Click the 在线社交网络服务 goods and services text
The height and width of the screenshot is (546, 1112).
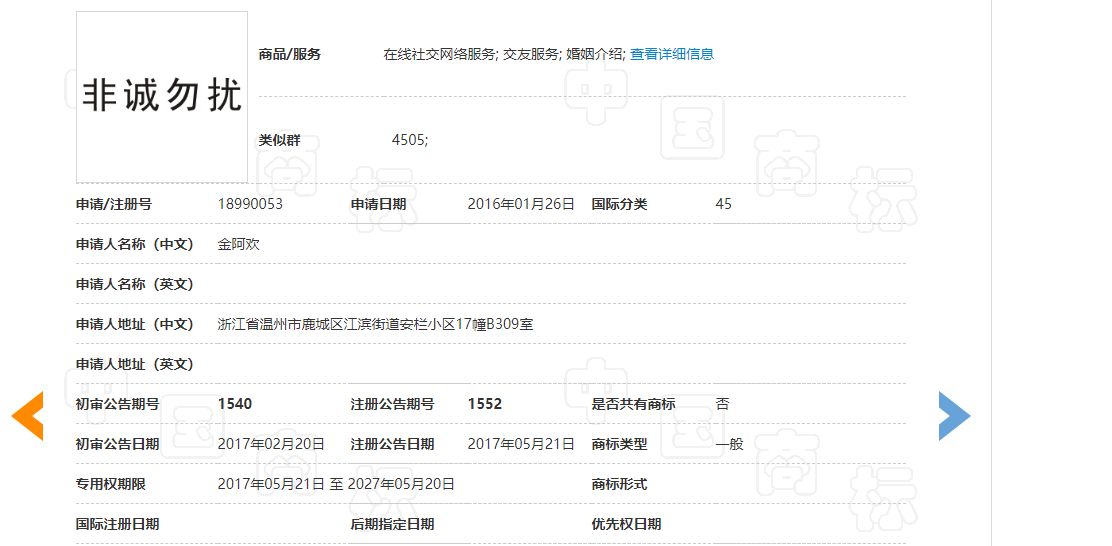point(440,54)
